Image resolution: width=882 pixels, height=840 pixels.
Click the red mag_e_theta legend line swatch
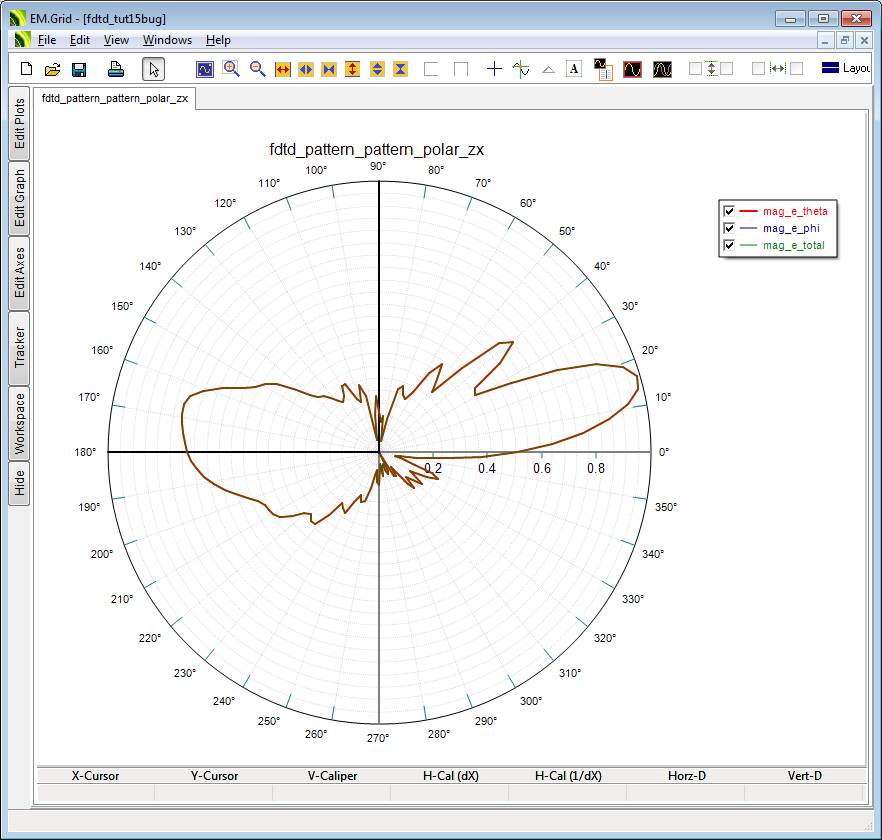pyautogui.click(x=749, y=211)
